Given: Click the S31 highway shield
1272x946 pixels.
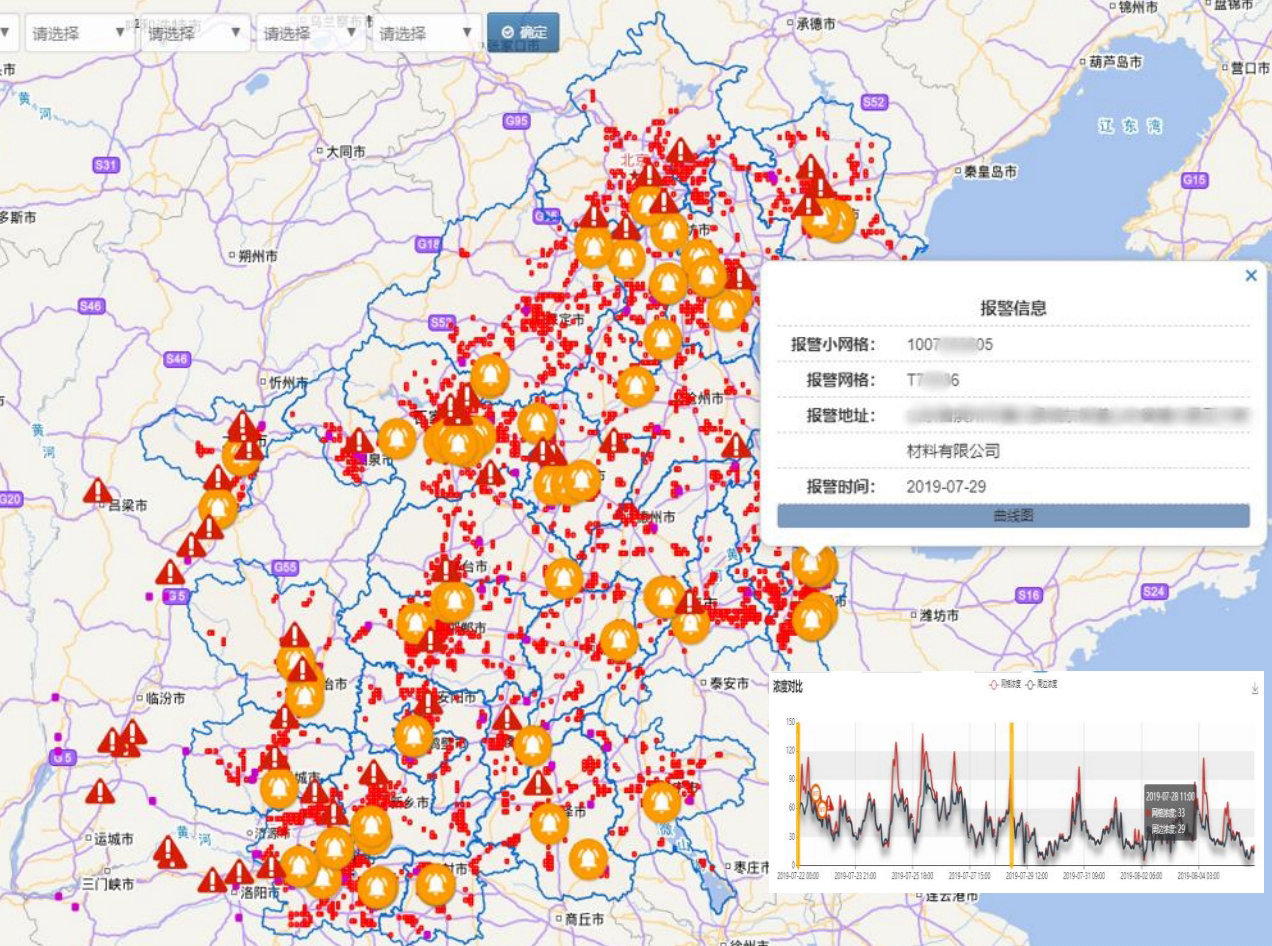Looking at the screenshot, I should tap(106, 166).
